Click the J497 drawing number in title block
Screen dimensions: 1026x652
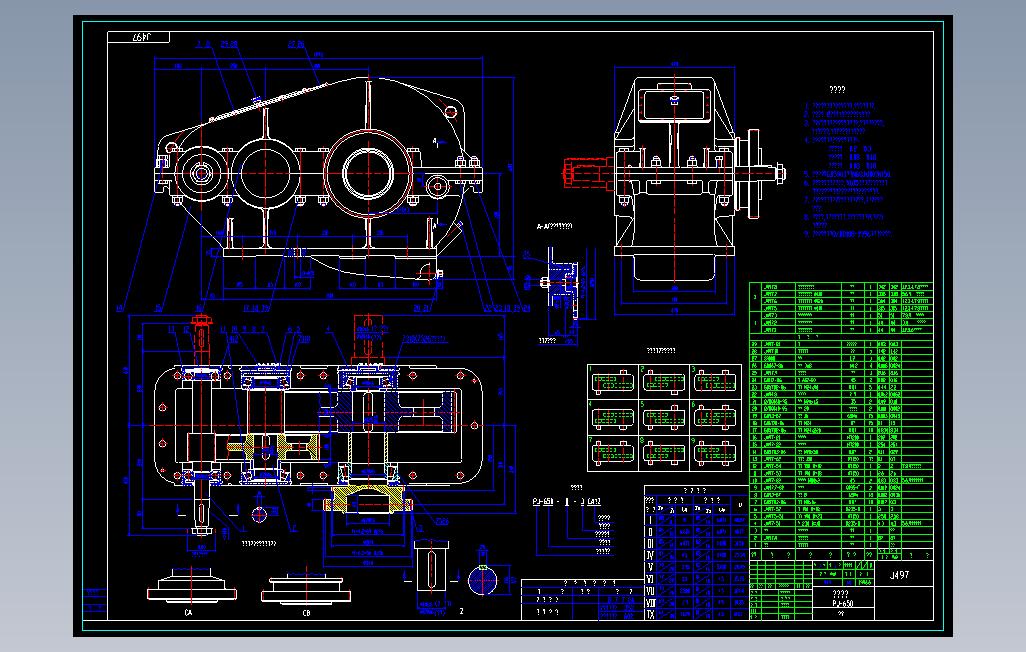900,575
